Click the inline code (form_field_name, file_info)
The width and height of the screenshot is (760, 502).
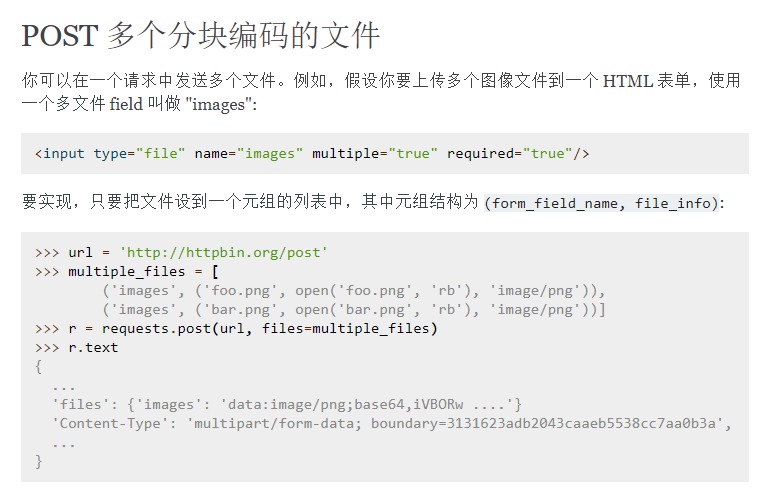(x=602, y=203)
